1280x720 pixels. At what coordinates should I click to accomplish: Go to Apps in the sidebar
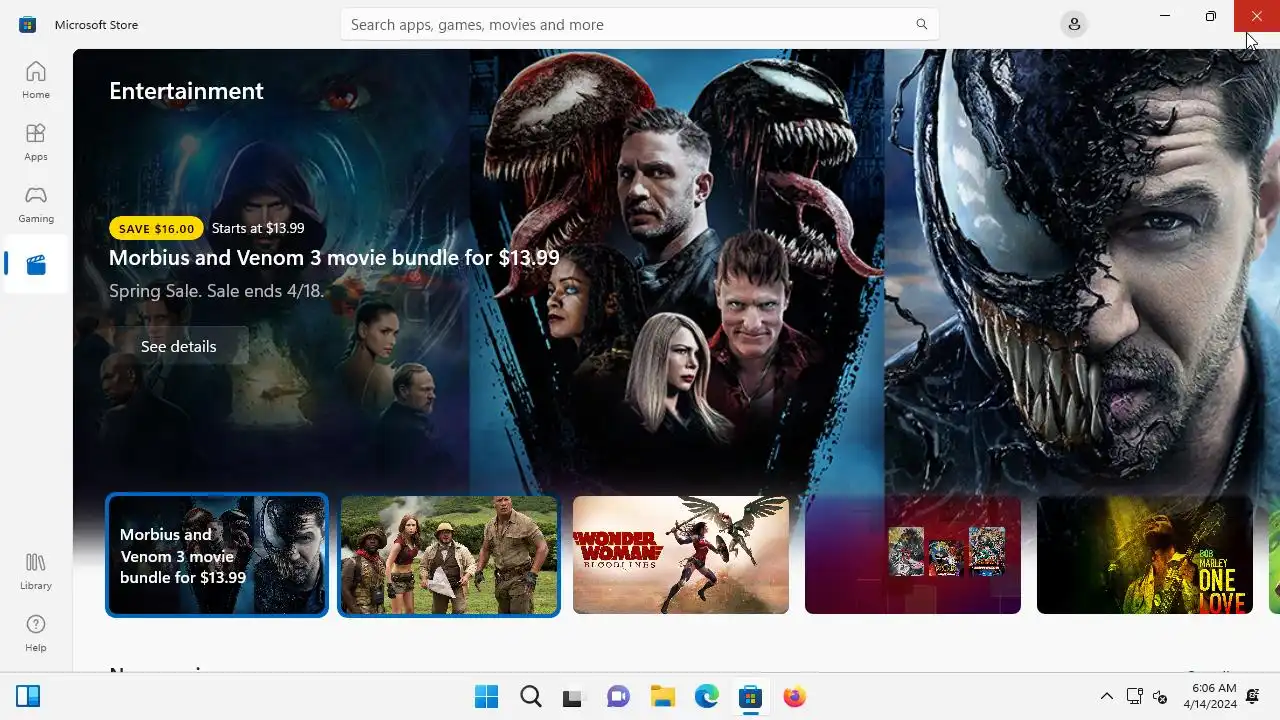coord(36,142)
